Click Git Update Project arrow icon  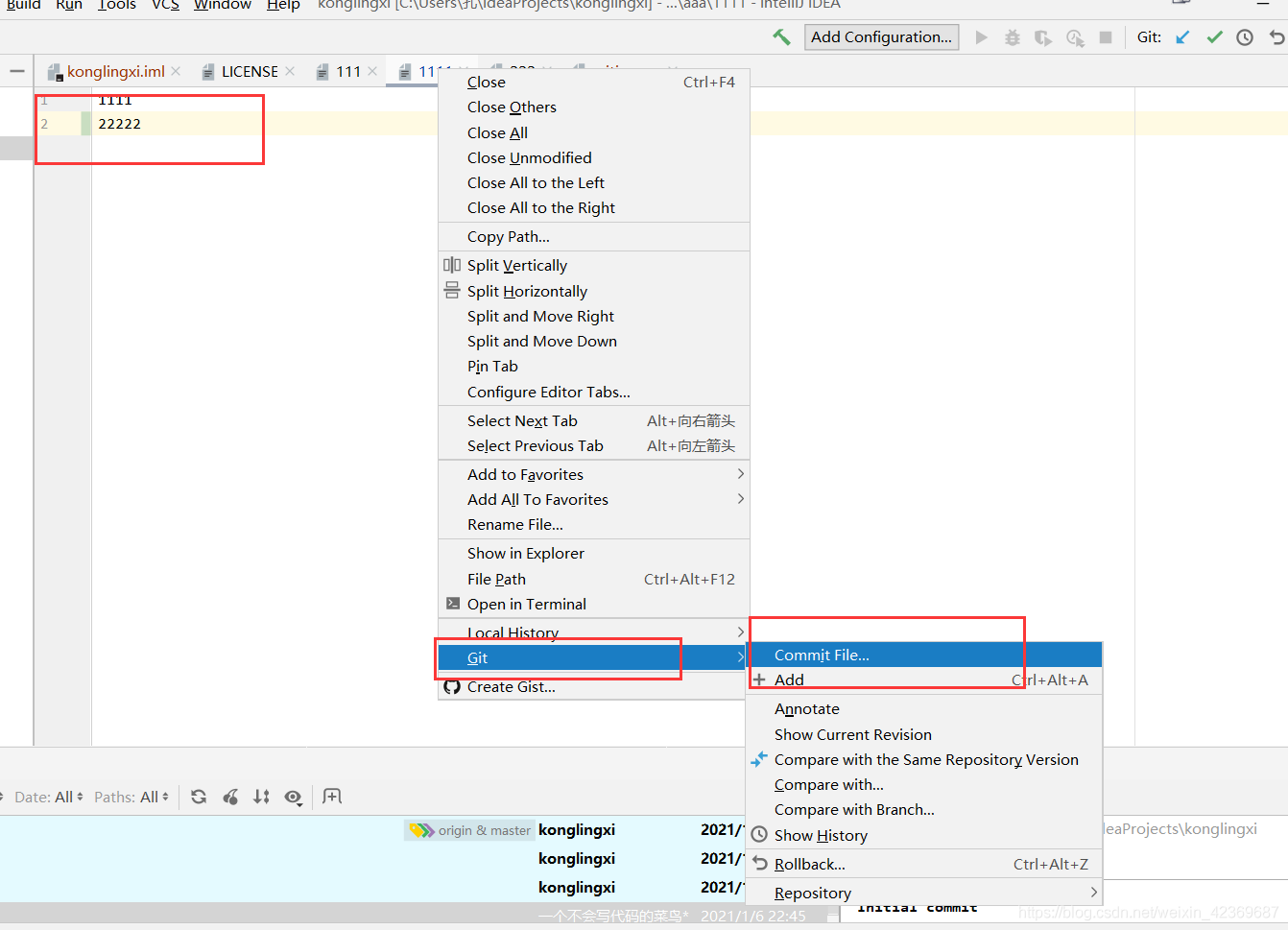pos(1182,37)
